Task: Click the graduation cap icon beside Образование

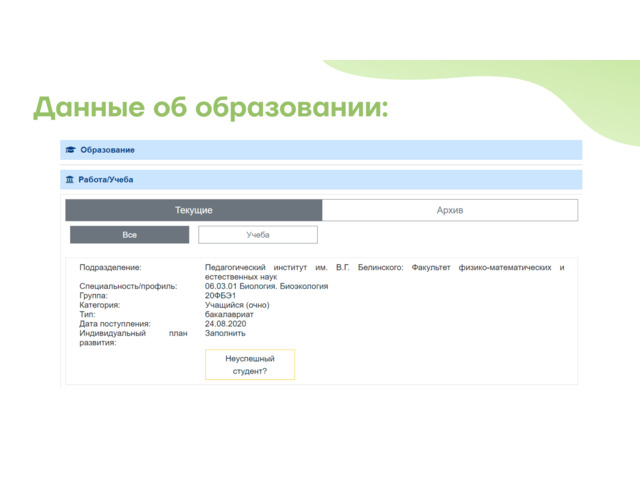Action: pos(70,150)
